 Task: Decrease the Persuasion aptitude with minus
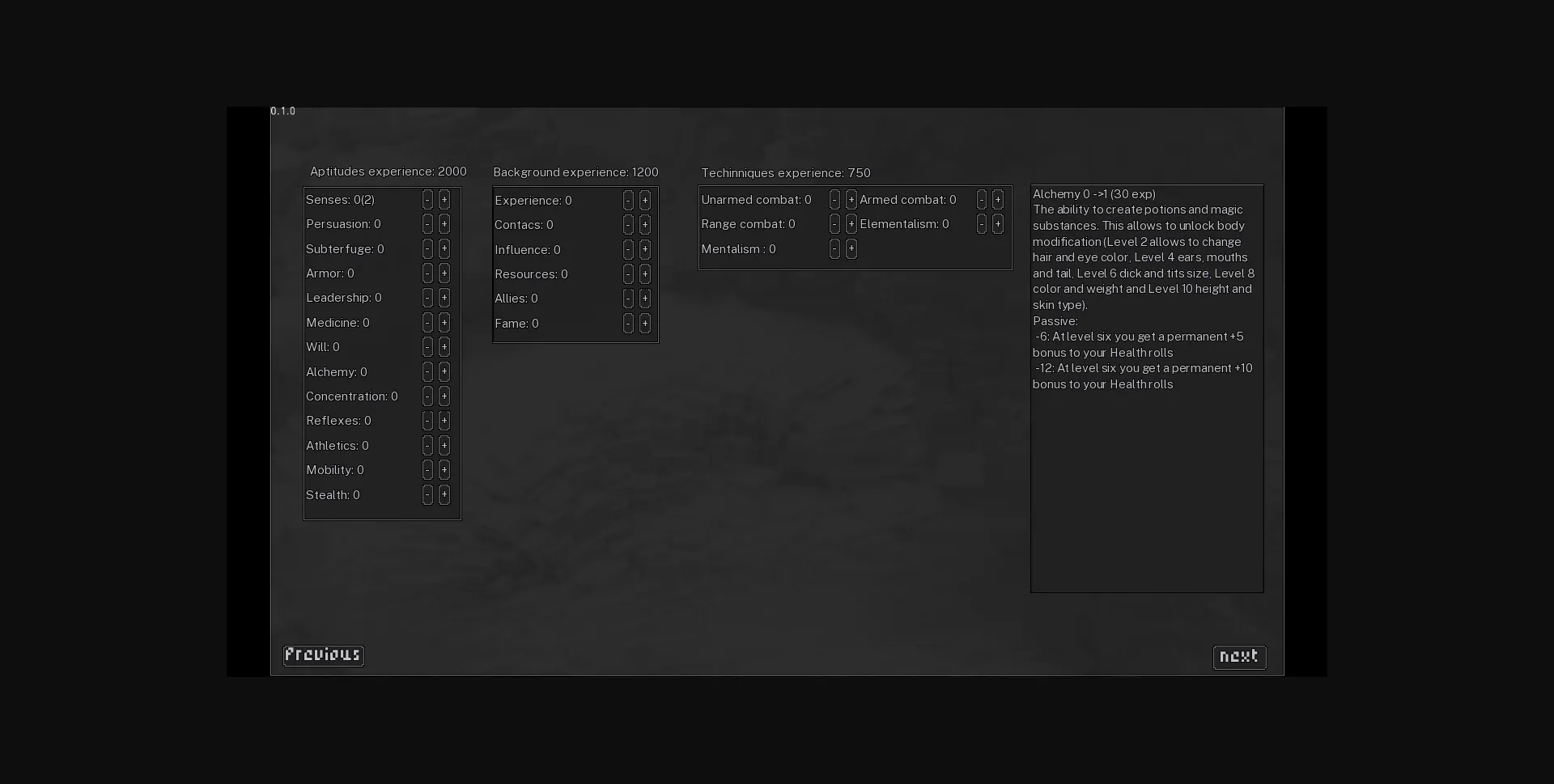[x=427, y=224]
